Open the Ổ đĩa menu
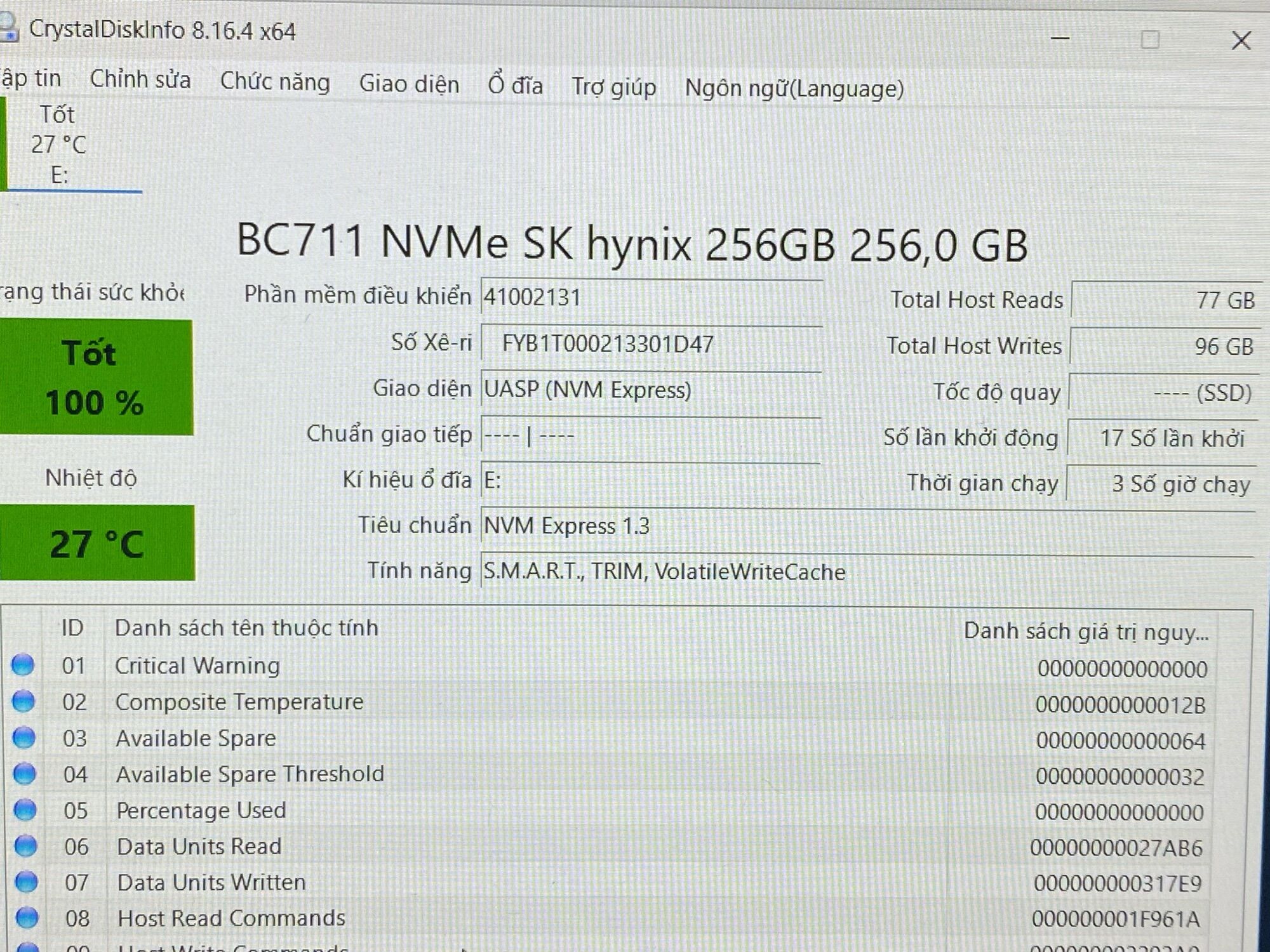 point(515,85)
